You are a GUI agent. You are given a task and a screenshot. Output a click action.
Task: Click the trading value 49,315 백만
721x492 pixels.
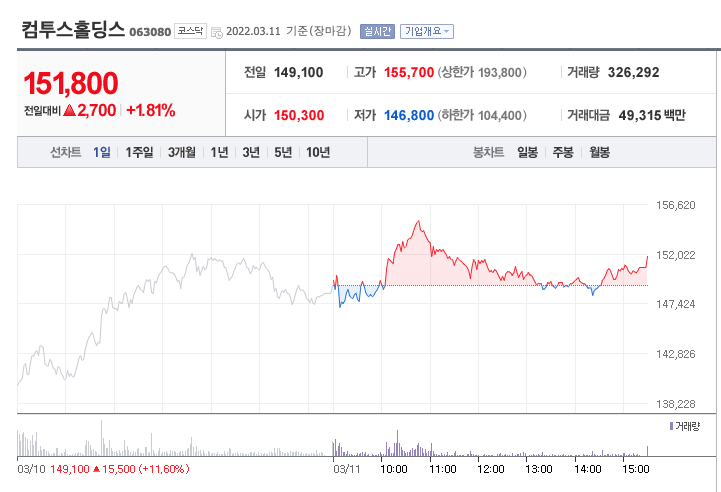coord(652,115)
